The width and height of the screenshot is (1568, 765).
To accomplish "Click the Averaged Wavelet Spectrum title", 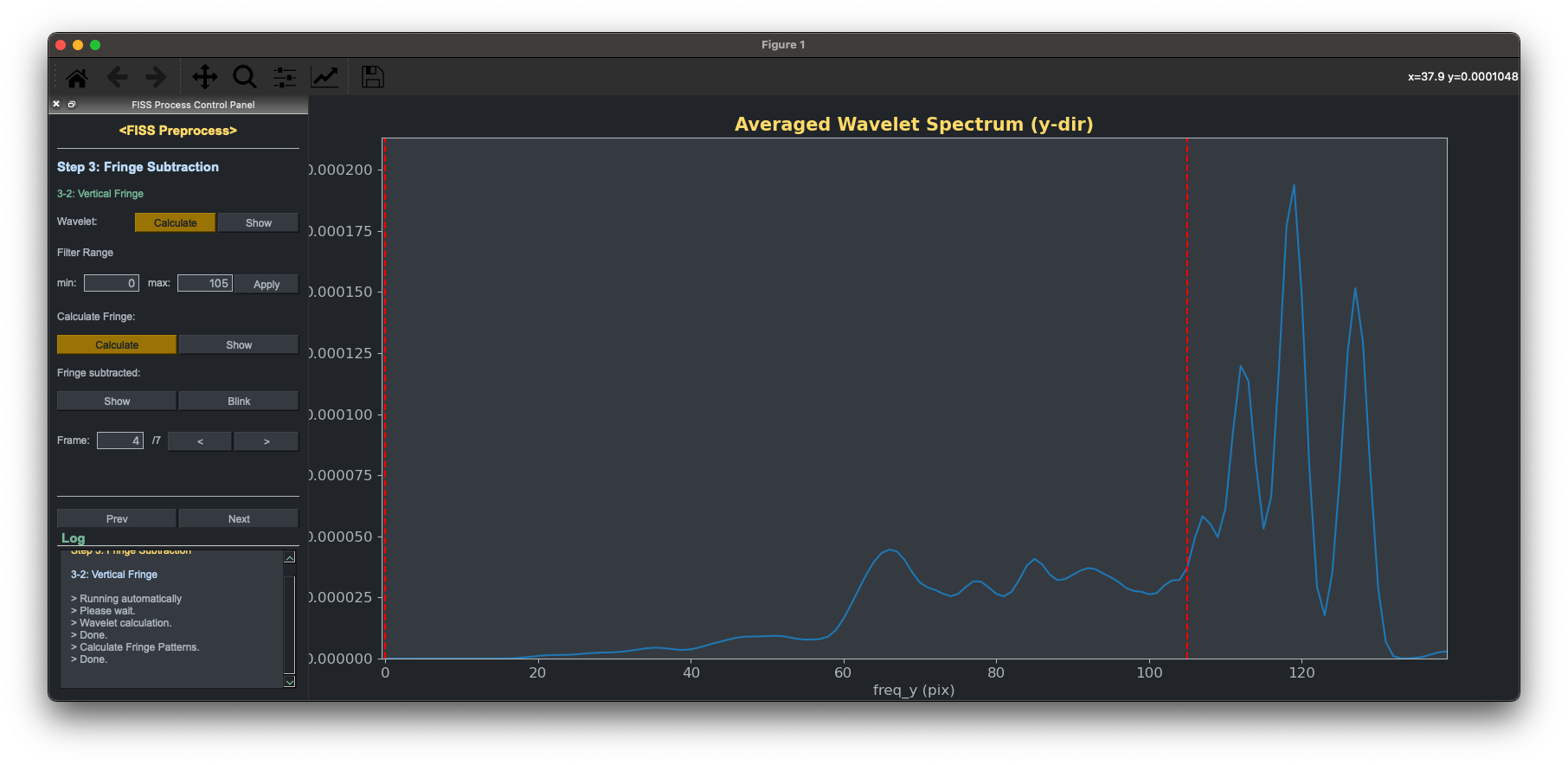I will pos(914,124).
